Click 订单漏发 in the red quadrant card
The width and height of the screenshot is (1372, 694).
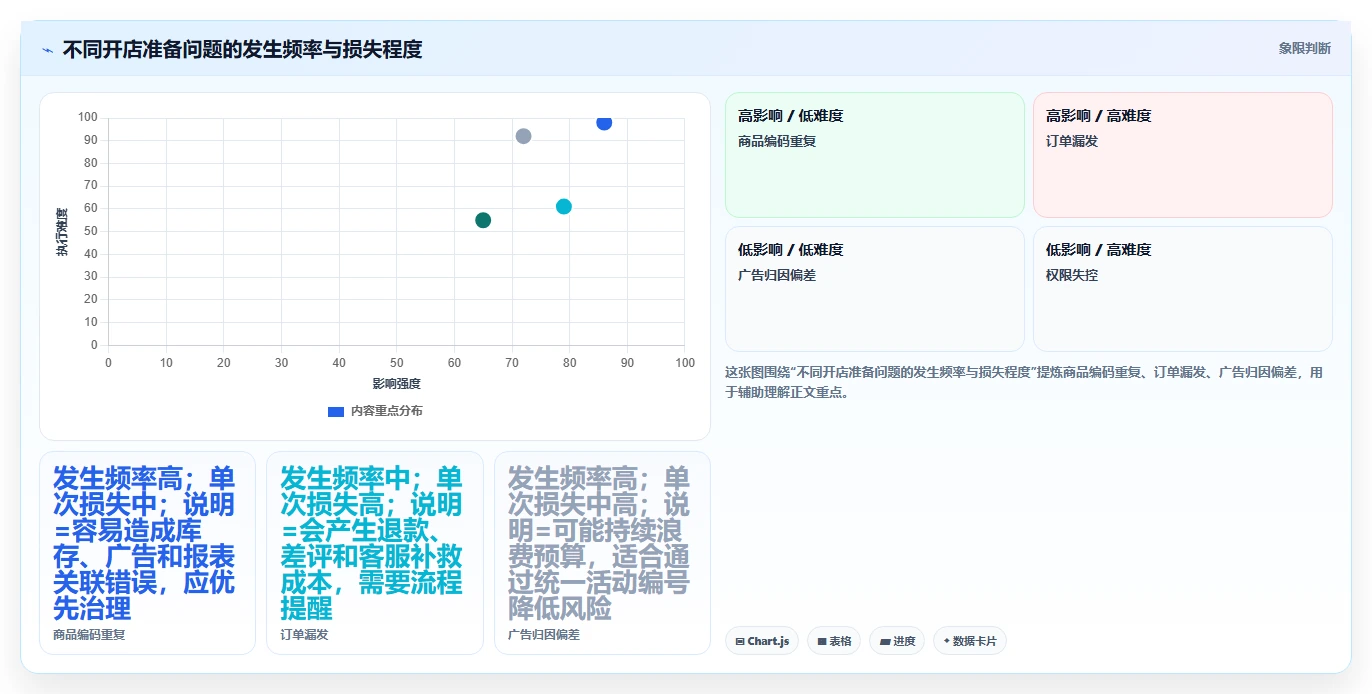[1072, 141]
